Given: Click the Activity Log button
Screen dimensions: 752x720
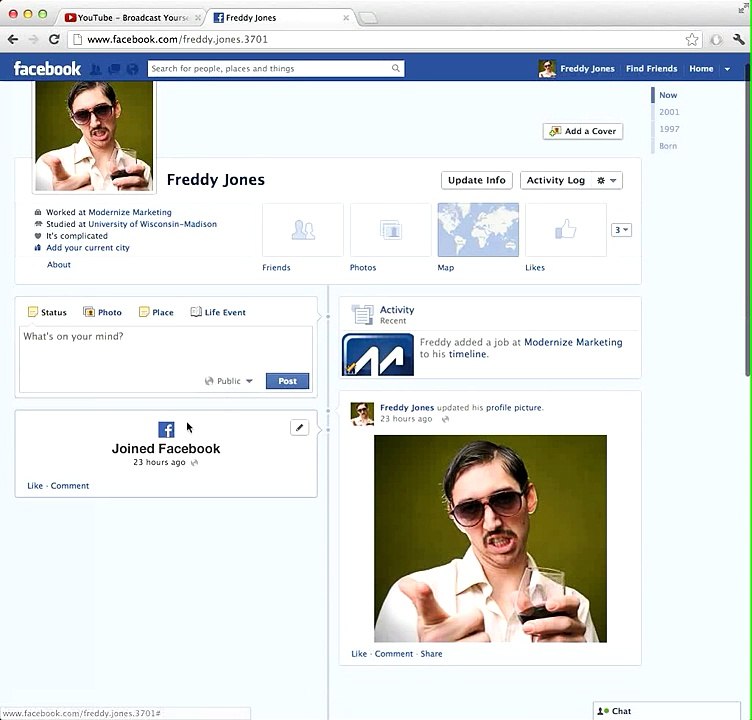Looking at the screenshot, I should (x=556, y=180).
